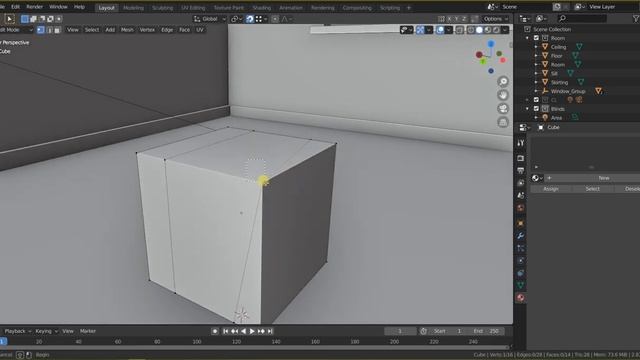The width and height of the screenshot is (640, 360).
Task: Toggle Z mirror axis button
Action: [464, 19]
